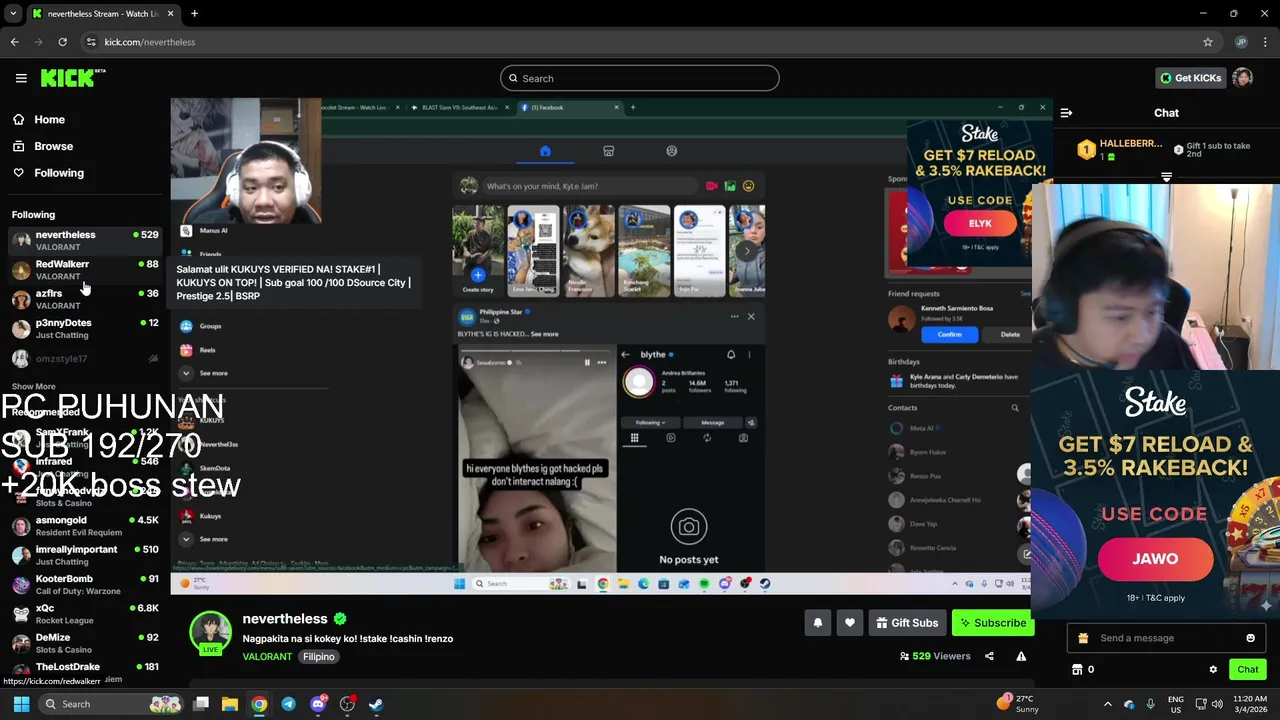Screen dimensions: 1280x720
Task: Open Windows Start menu
Action: [x=21, y=704]
